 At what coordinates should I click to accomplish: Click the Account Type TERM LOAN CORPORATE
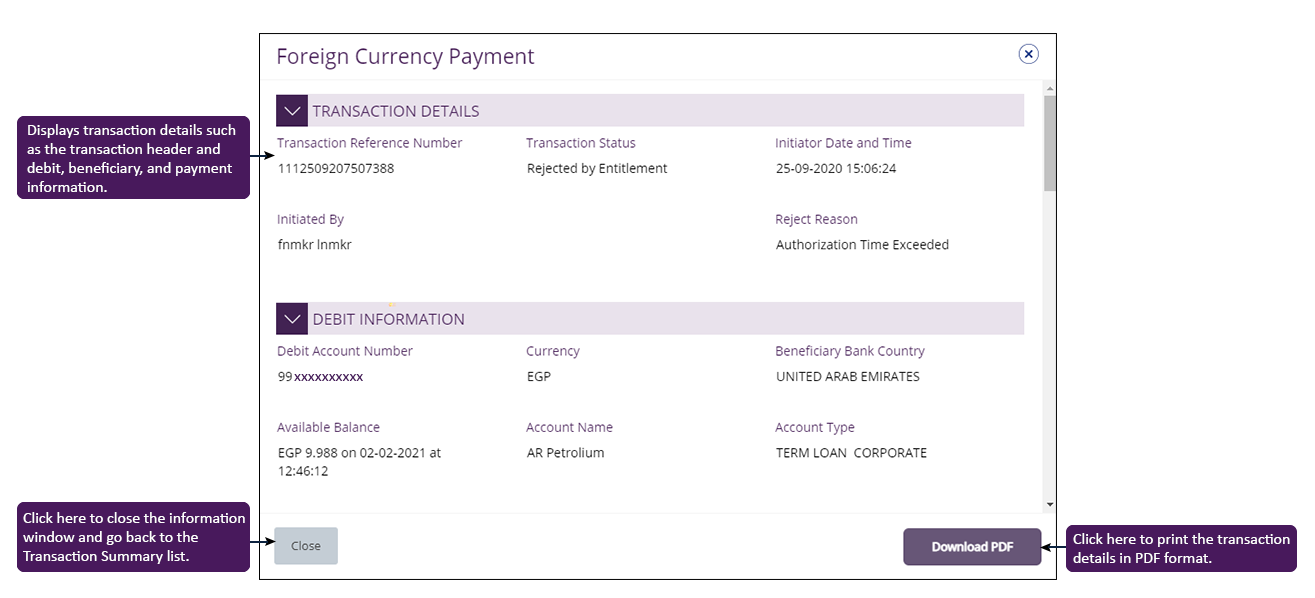coord(851,452)
